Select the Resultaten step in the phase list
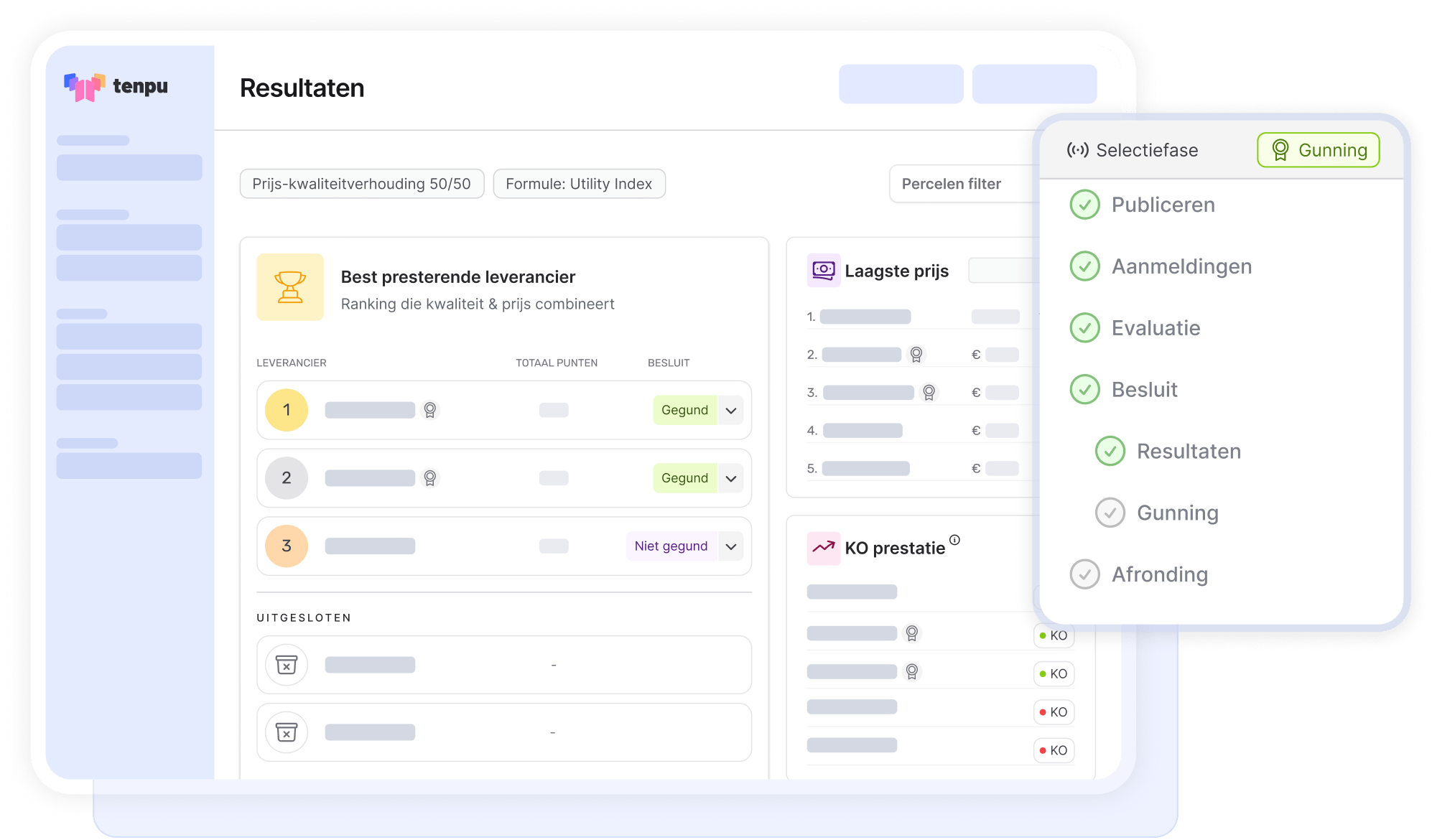This screenshot has width=1432, height=840. [x=1188, y=452]
